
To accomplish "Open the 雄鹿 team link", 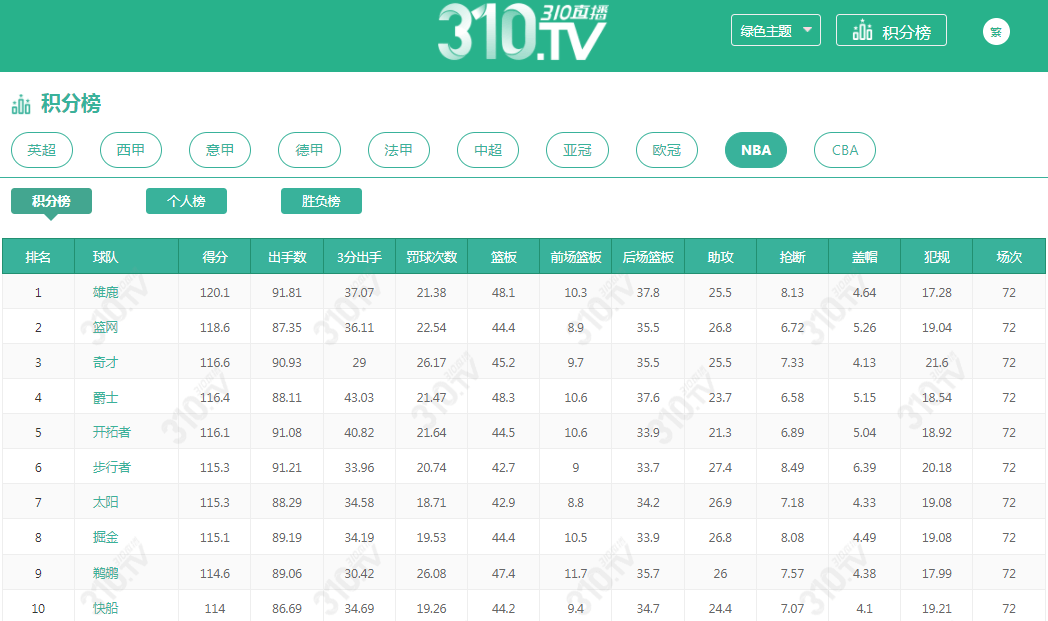I will [106, 292].
